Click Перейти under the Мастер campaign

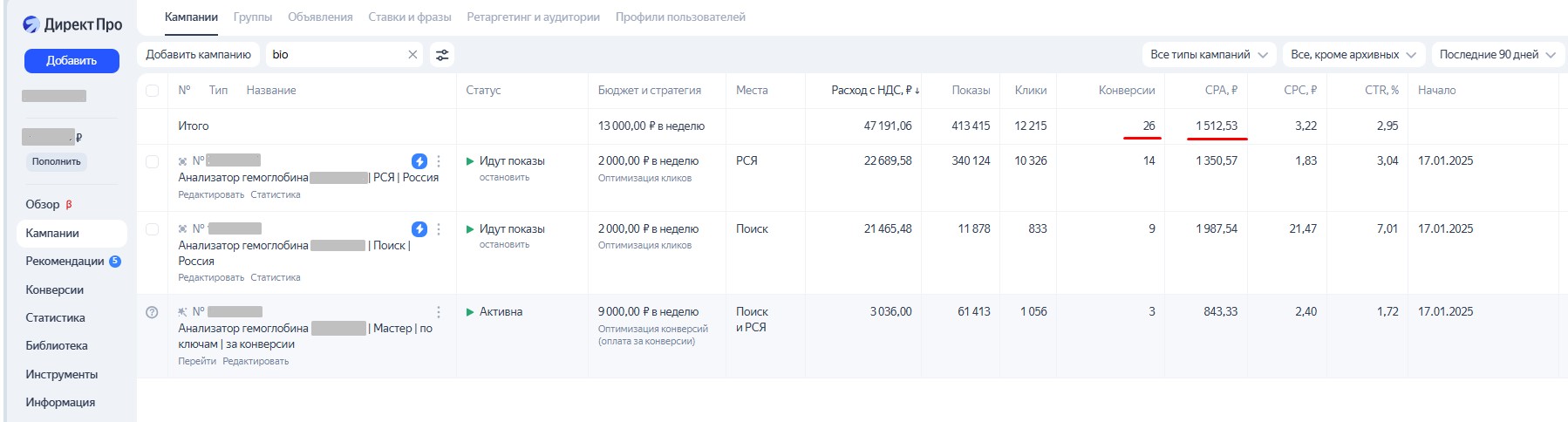[x=197, y=361]
